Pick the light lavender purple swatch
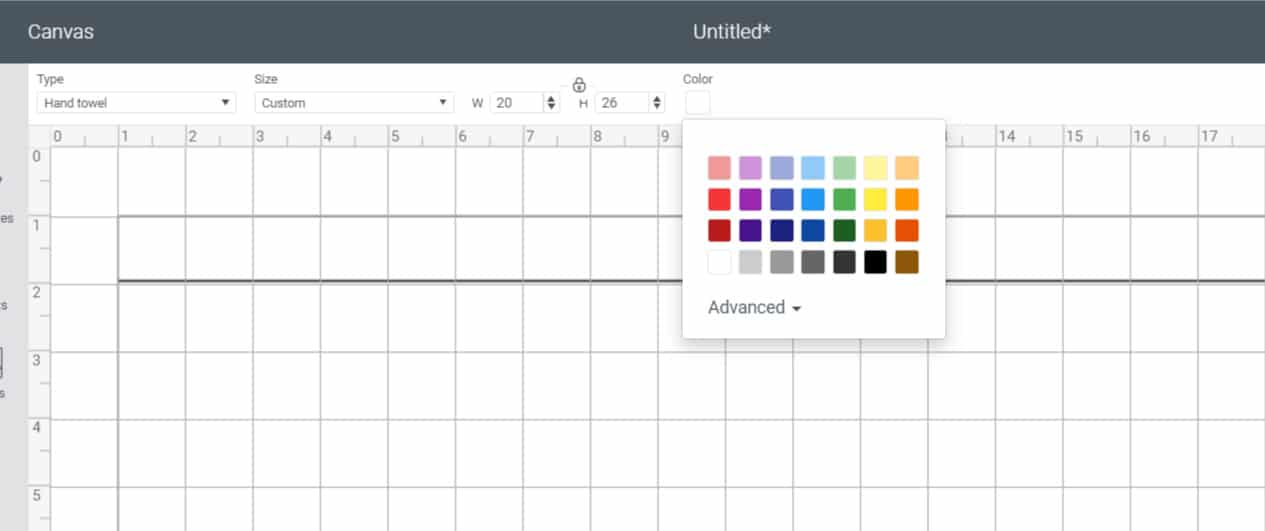This screenshot has width=1265, height=531. [751, 168]
